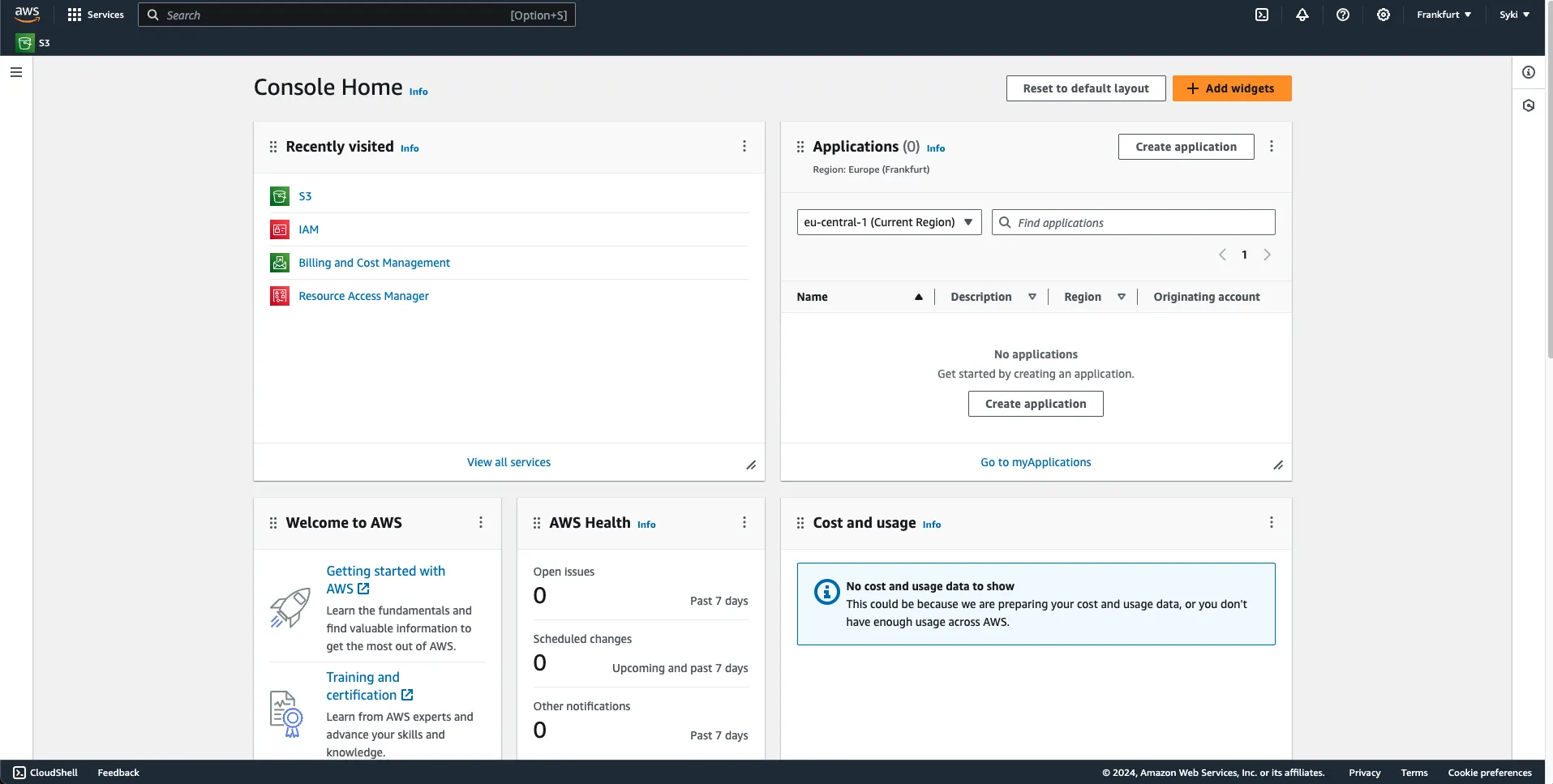Open the help question mark menu
The image size is (1553, 784).
1343,15
